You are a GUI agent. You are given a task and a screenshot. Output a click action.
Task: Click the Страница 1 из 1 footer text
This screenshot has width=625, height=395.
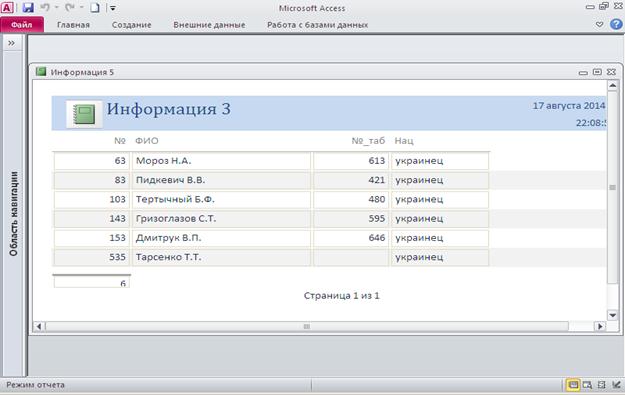[342, 296]
